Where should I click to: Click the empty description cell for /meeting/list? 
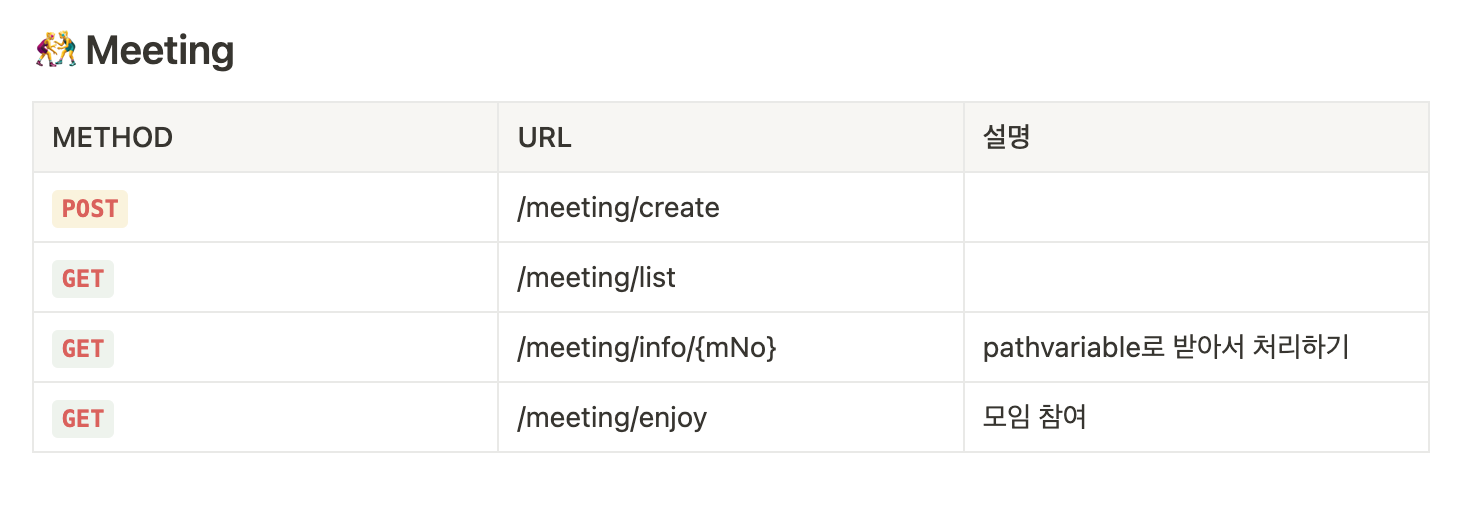pyautogui.click(x=1197, y=277)
